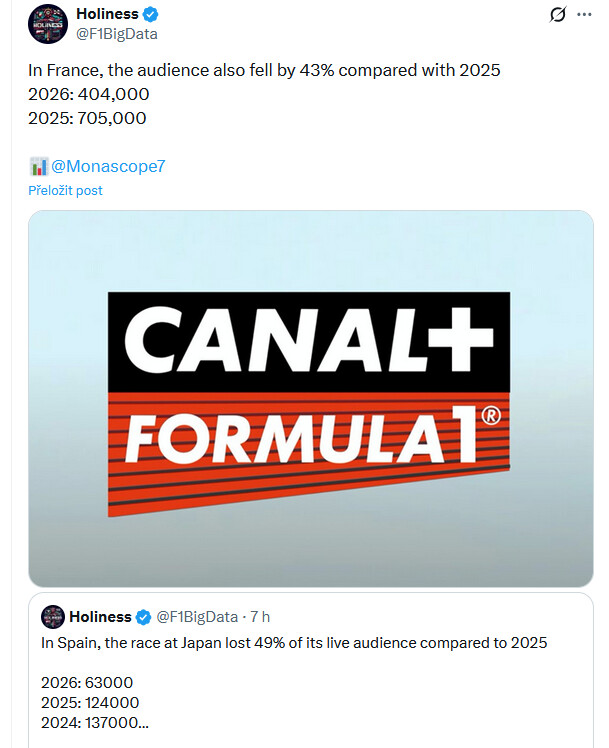The height and width of the screenshot is (748, 609).
Task: Click the 'Přeložit post' translate link
Action: (65, 190)
